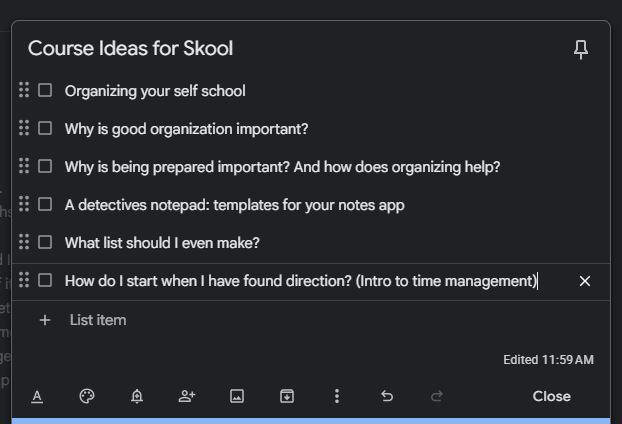Check 'A detectives notepad' item checkbox
Screen dimensions: 622x424
pyautogui.click(x=45, y=204)
